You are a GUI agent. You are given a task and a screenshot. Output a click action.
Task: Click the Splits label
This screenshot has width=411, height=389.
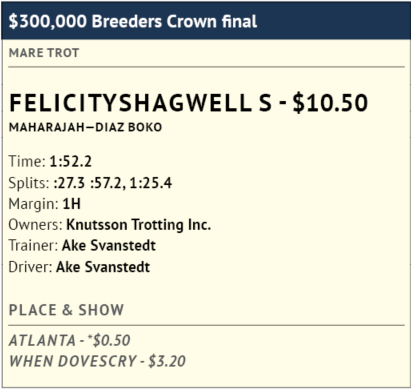29,183
